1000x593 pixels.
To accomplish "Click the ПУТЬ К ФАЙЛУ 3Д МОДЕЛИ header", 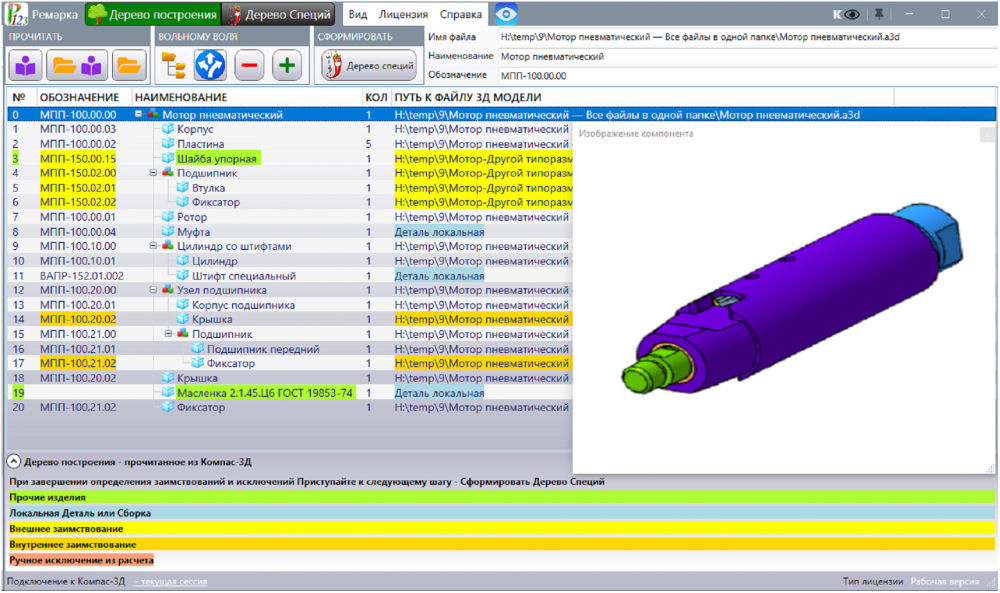I will point(467,98).
